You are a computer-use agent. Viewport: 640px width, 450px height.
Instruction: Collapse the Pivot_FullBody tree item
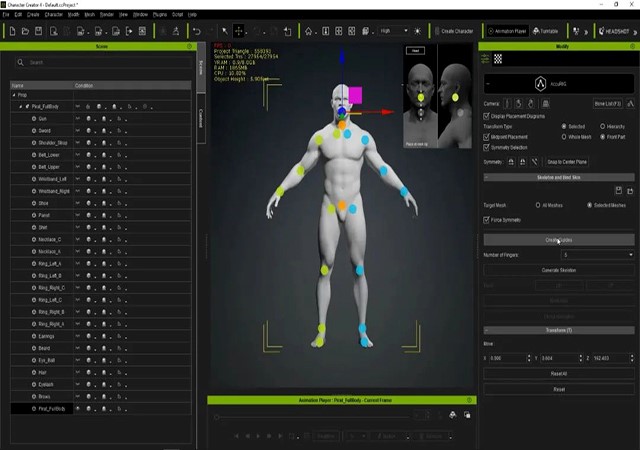(22, 106)
